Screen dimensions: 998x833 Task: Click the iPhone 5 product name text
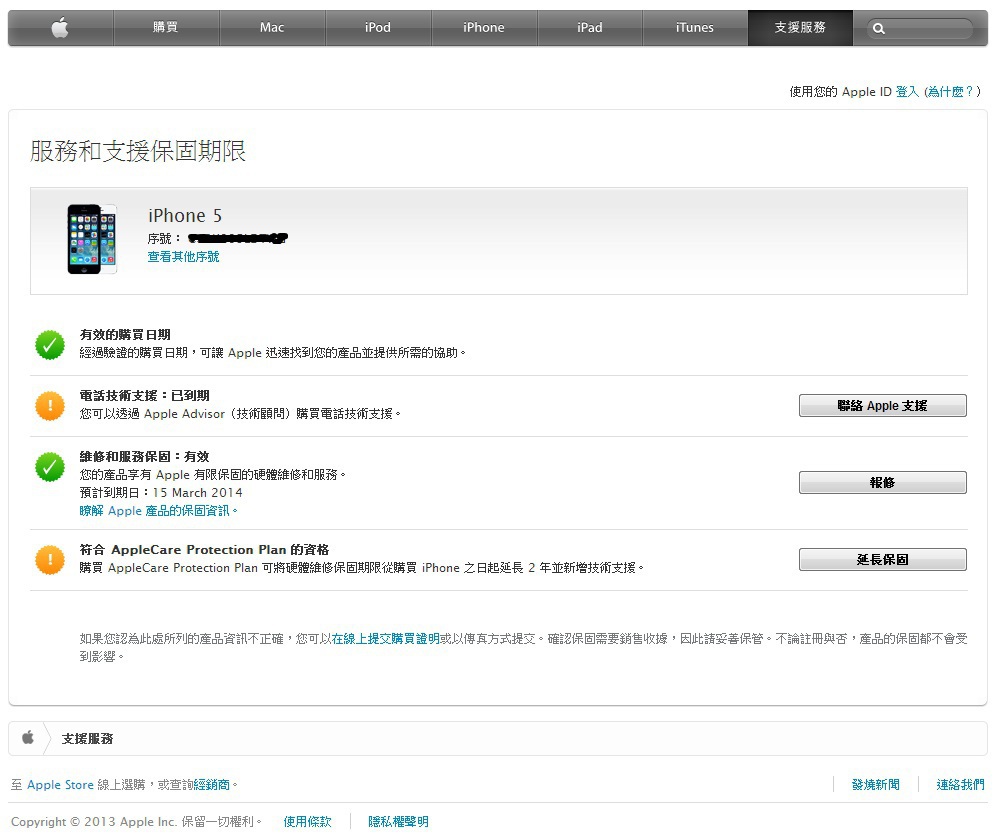click(185, 216)
